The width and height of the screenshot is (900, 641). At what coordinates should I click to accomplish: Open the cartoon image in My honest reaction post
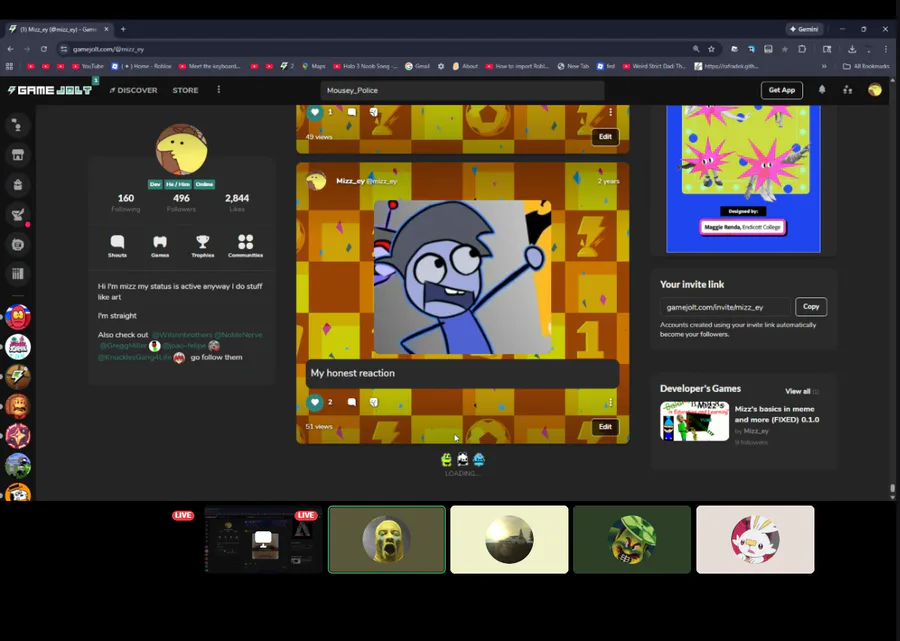coord(463,277)
